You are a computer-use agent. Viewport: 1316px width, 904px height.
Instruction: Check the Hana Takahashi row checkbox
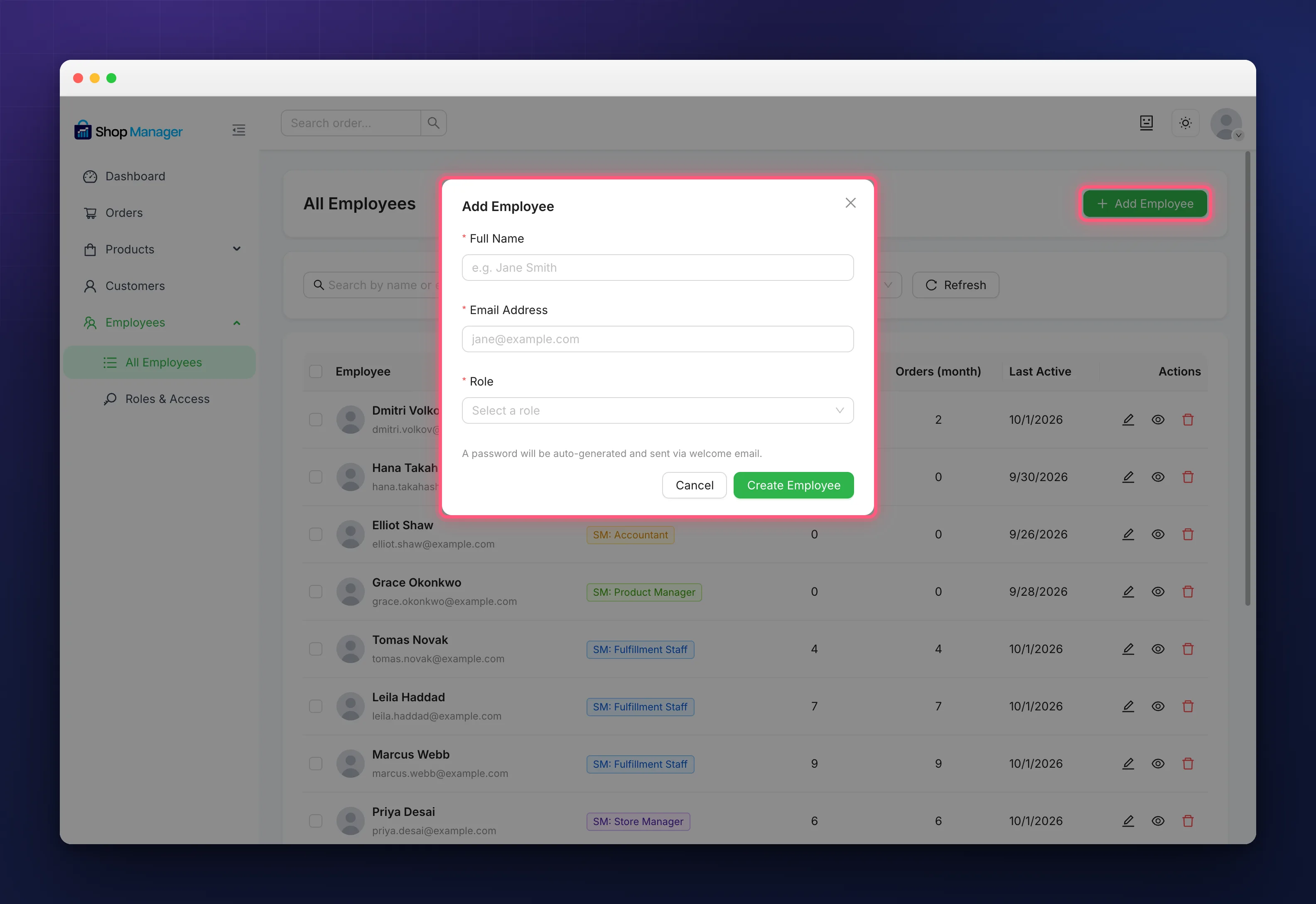315,477
